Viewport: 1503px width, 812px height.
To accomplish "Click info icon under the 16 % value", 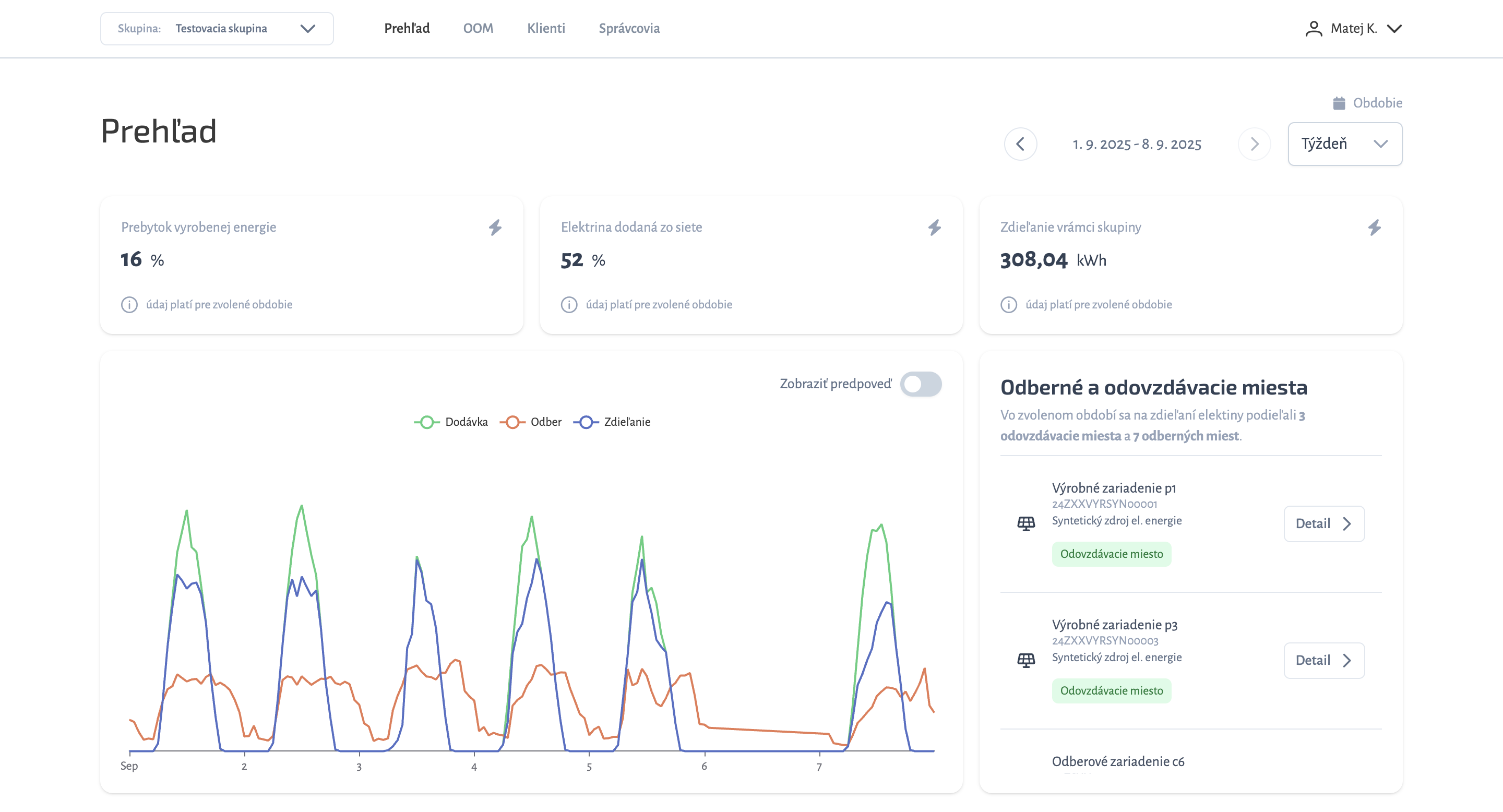I will coord(129,305).
